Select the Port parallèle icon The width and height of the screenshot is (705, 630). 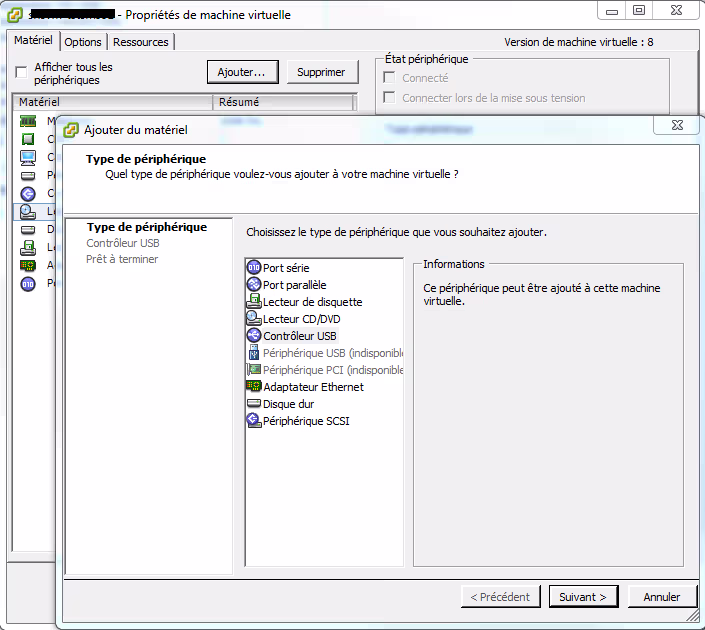pyautogui.click(x=254, y=285)
